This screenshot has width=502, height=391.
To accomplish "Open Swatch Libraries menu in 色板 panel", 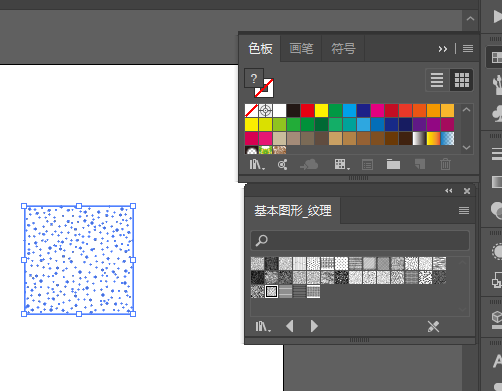I will pyautogui.click(x=257, y=164).
